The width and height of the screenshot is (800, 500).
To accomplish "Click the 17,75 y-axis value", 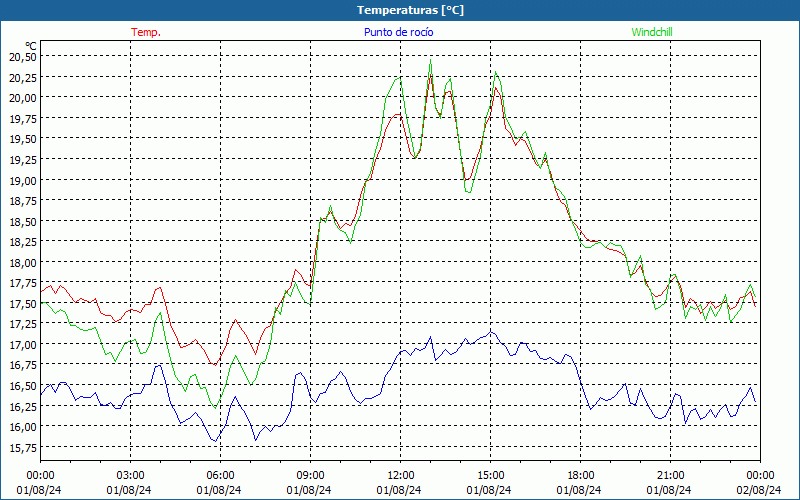I will click(22, 283).
